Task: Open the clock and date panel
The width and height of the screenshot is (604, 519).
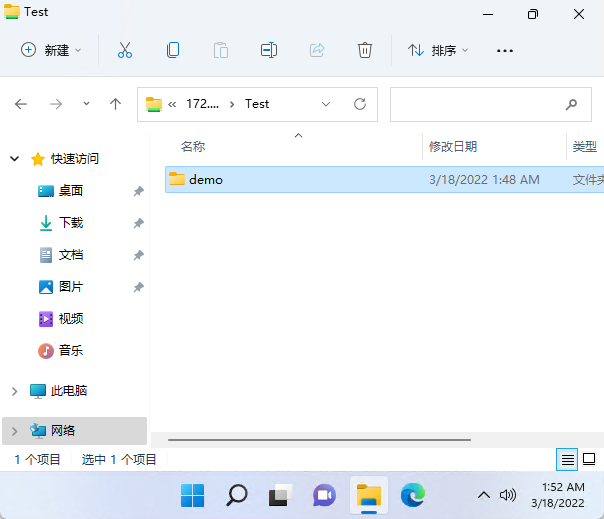Action: tap(558, 495)
